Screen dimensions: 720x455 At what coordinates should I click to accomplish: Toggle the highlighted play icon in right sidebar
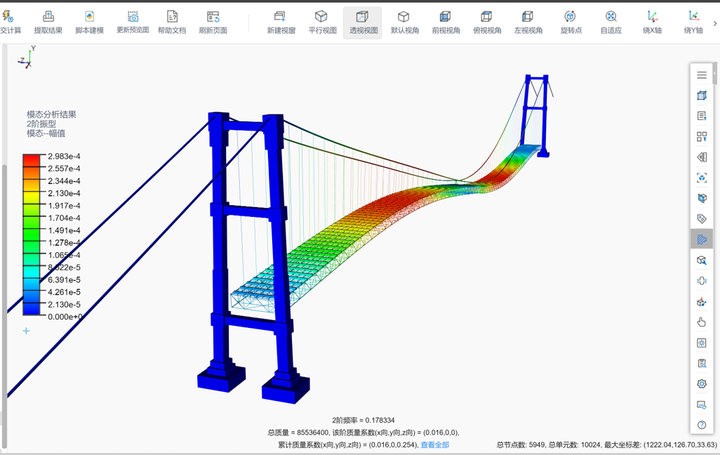[x=702, y=239]
